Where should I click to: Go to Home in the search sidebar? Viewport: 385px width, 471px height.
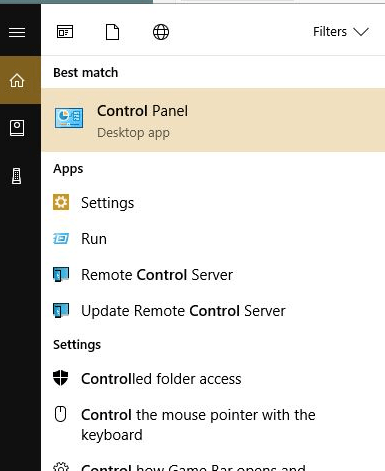point(17,80)
